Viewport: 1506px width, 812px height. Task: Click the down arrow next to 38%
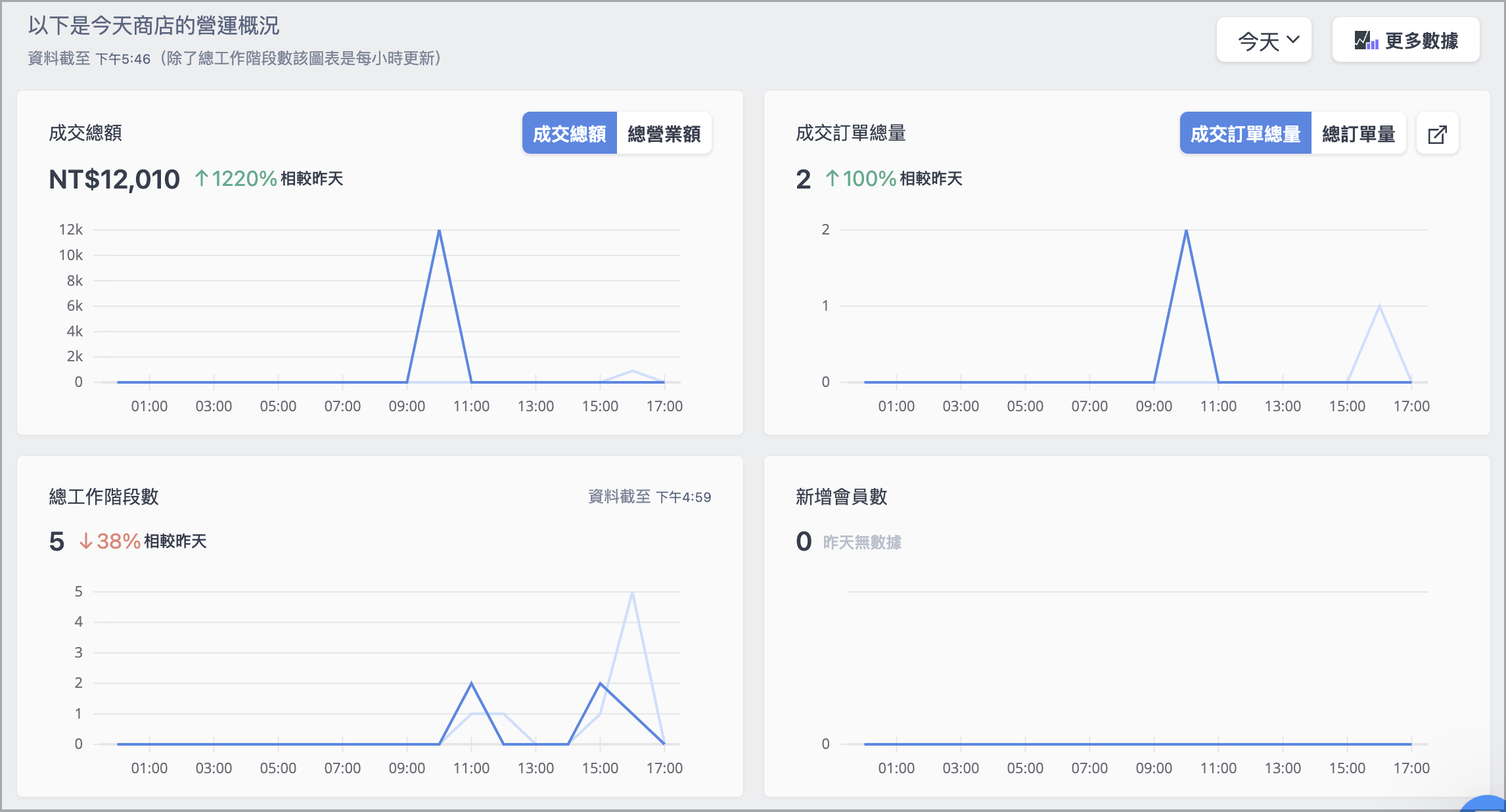point(85,541)
